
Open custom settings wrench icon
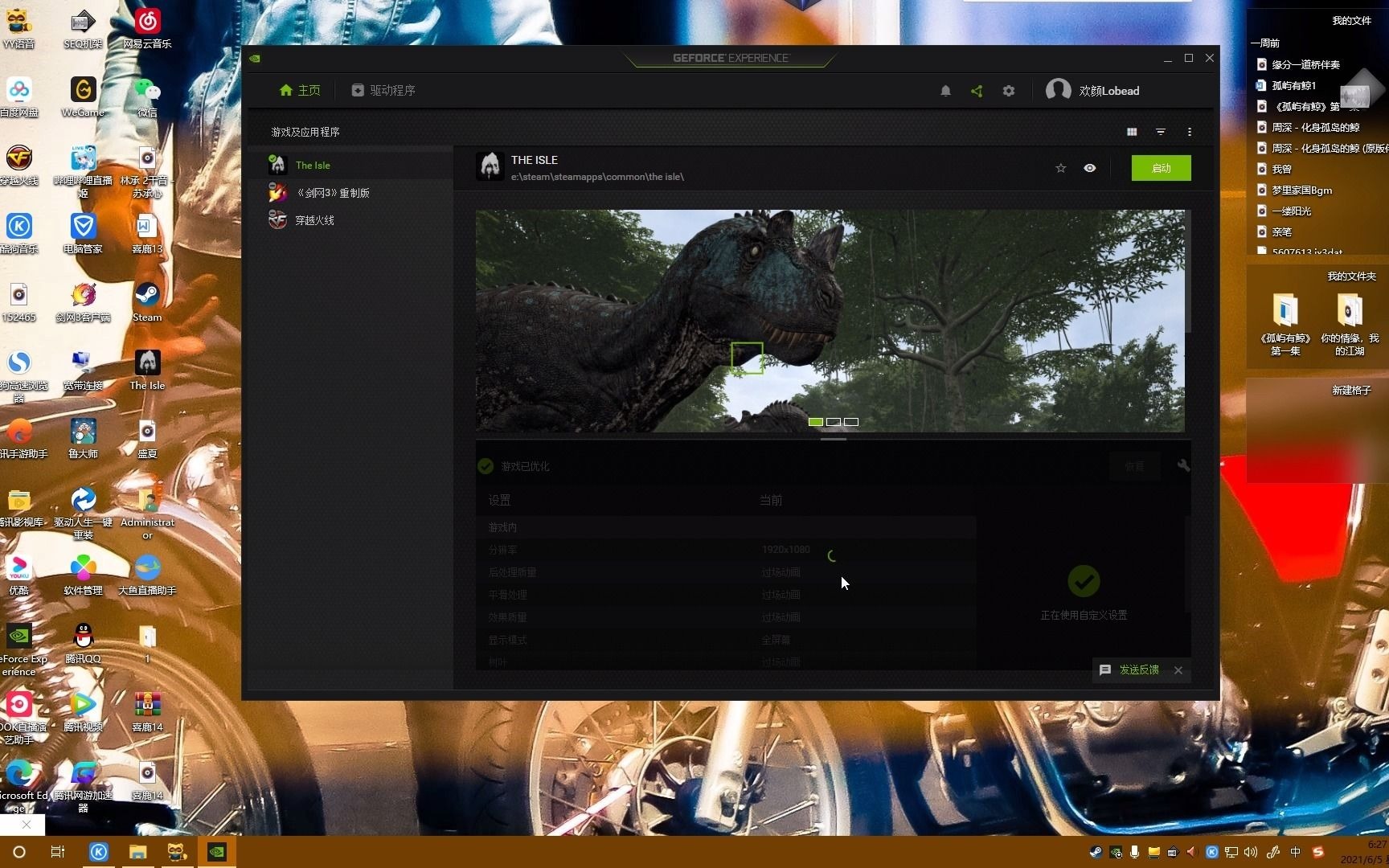[x=1183, y=465]
